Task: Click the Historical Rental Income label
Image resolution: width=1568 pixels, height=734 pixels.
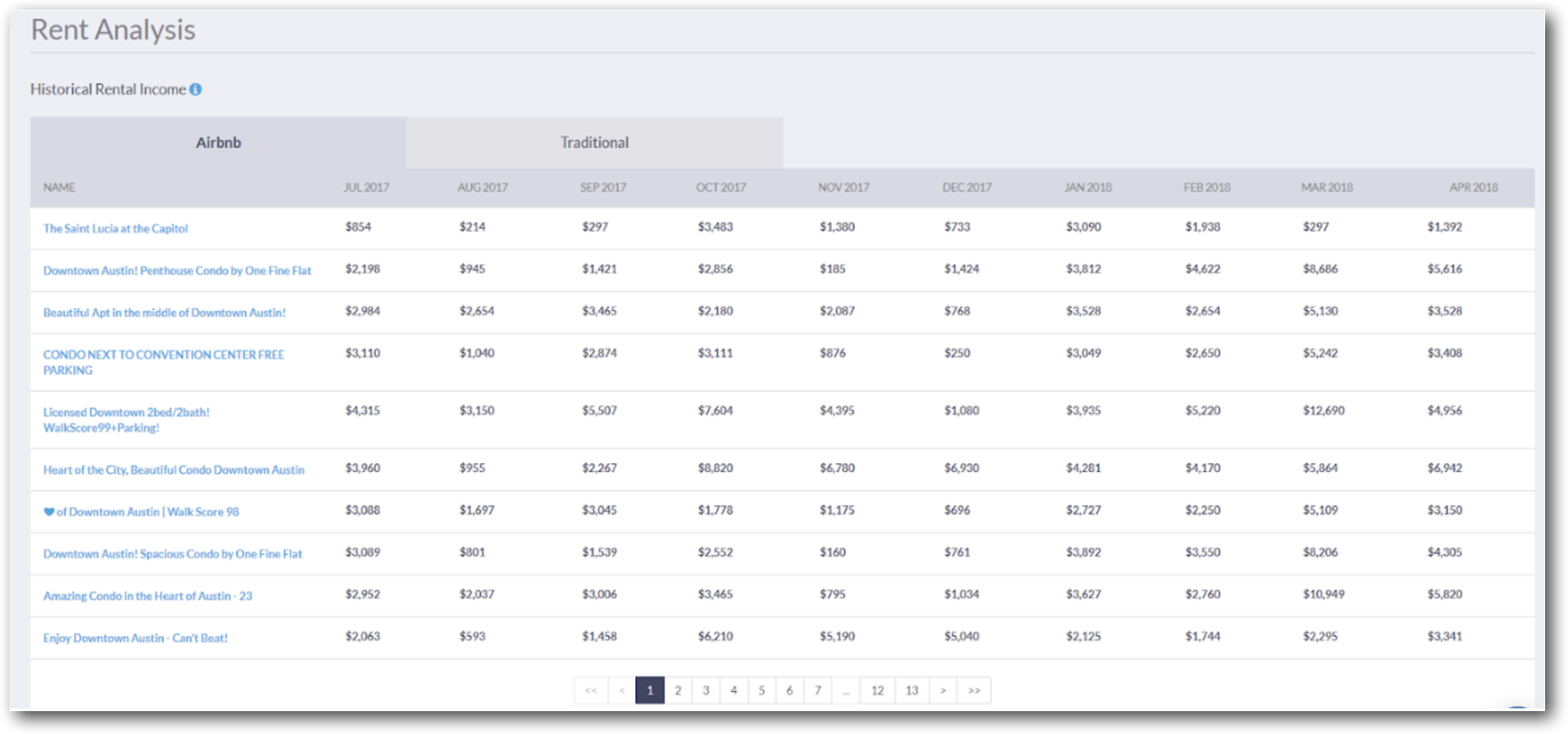Action: 108,90
